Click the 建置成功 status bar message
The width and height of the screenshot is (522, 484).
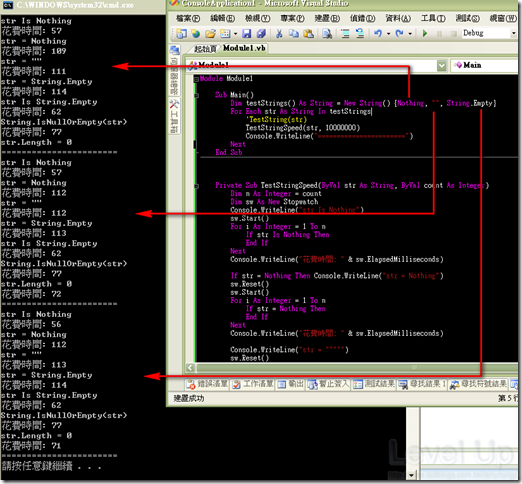(x=189, y=398)
